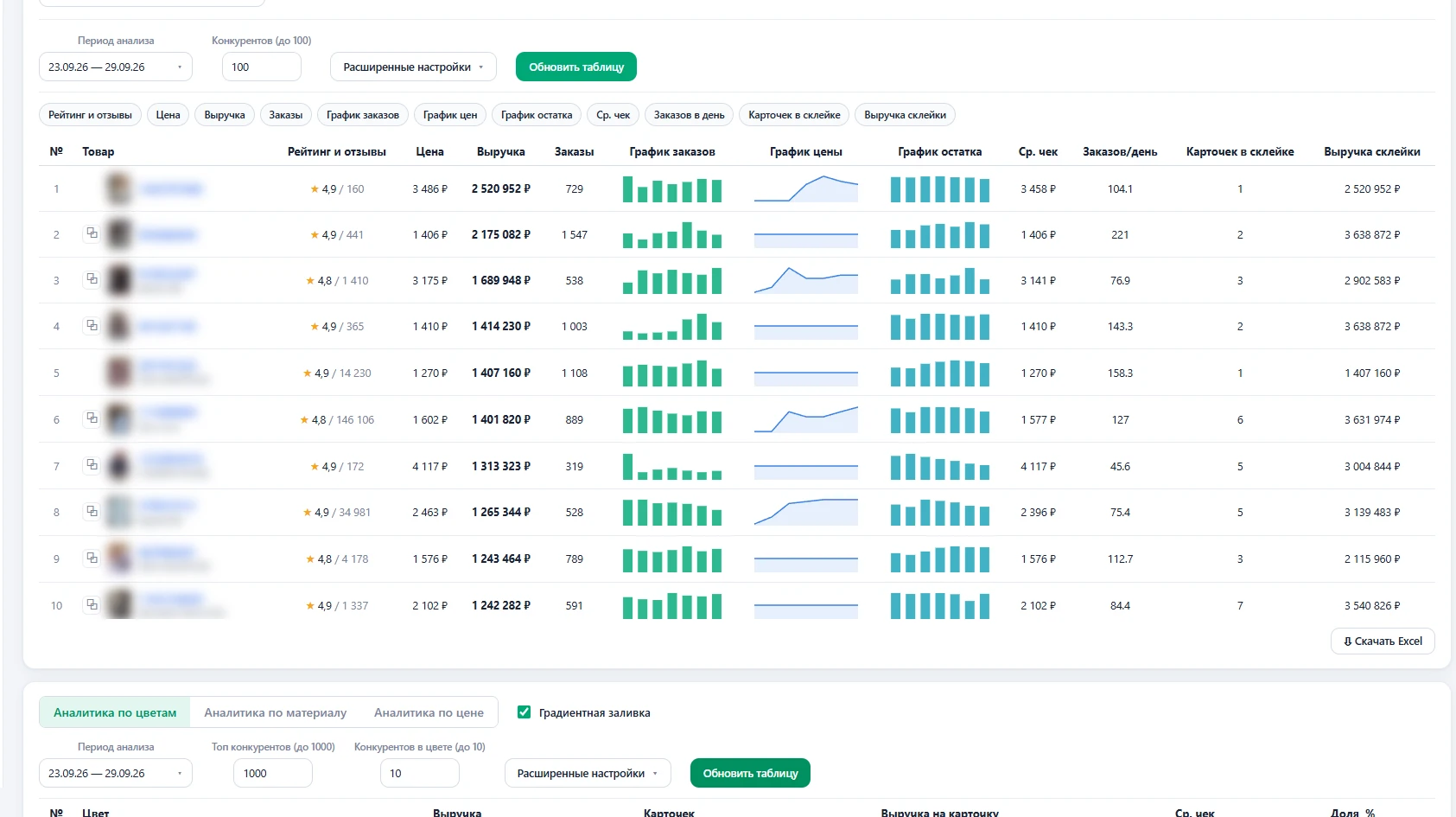Click the price line chart in row 3

(806, 280)
